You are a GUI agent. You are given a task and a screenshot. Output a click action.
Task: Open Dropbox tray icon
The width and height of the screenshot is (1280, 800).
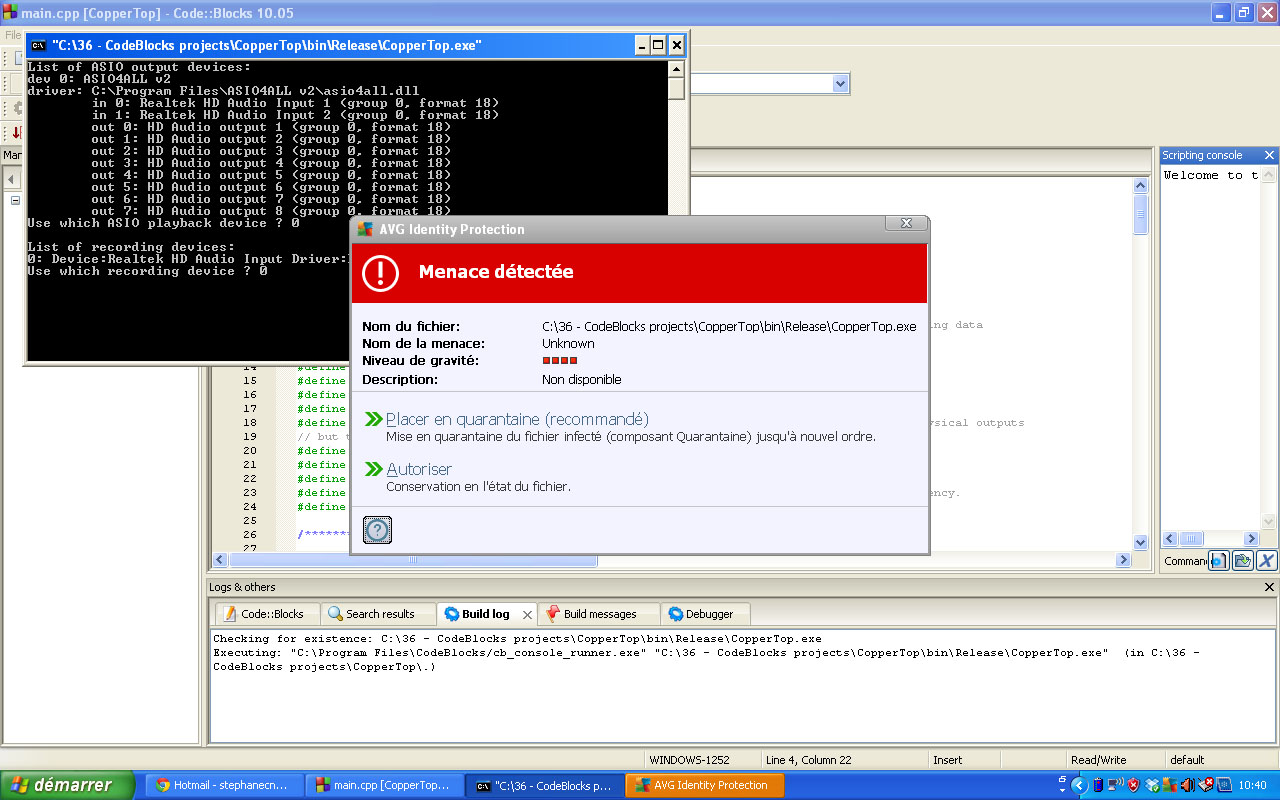pyautogui.click(x=1152, y=785)
